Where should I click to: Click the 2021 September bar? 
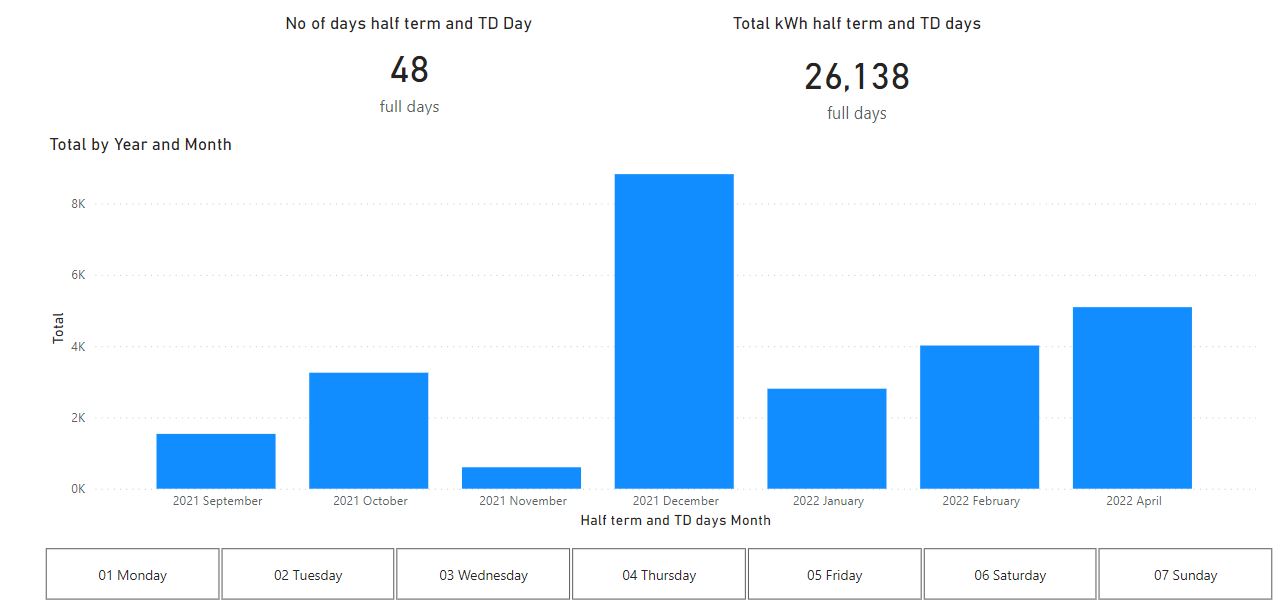point(216,461)
